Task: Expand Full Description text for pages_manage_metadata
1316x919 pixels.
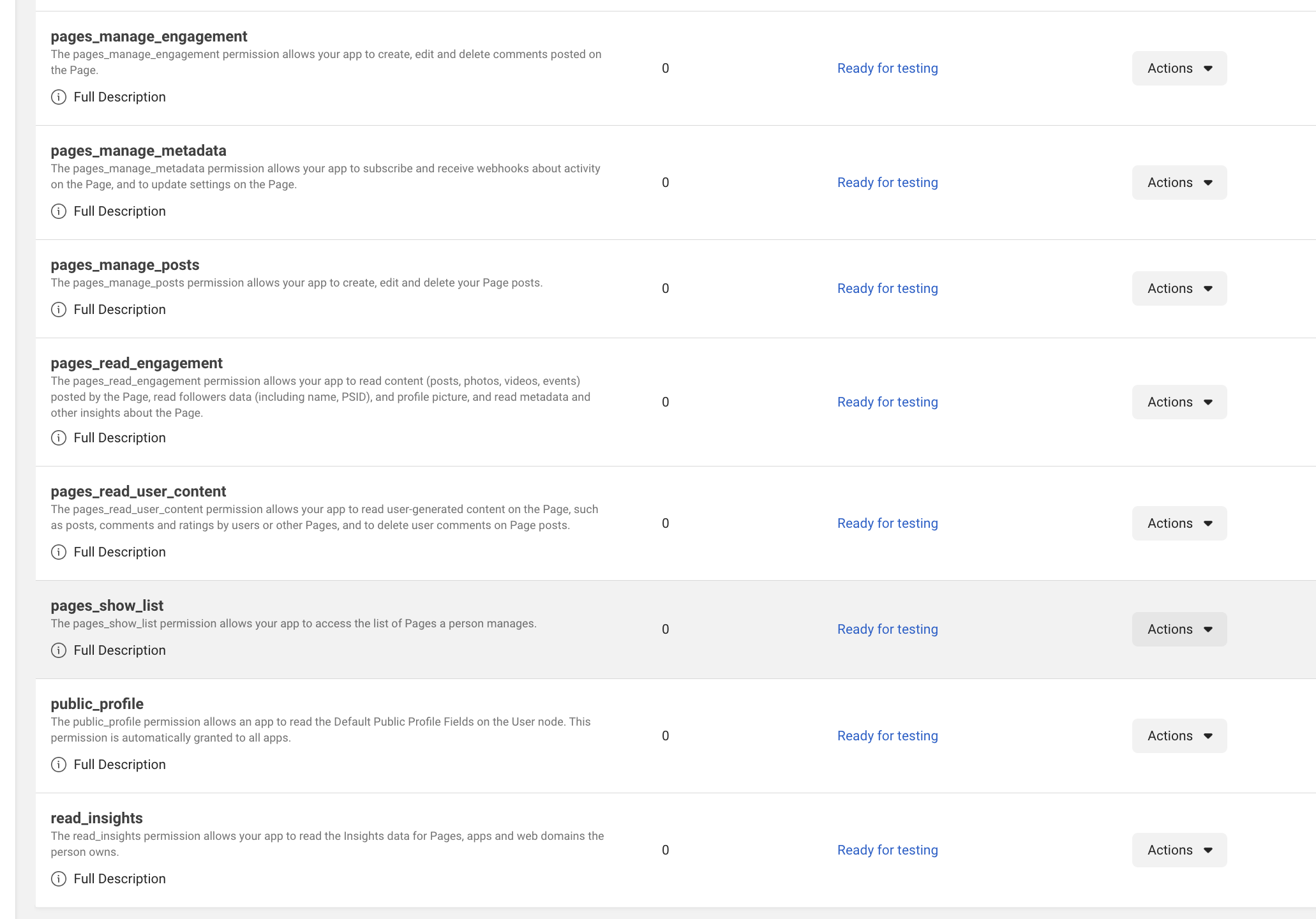Action: click(x=119, y=211)
